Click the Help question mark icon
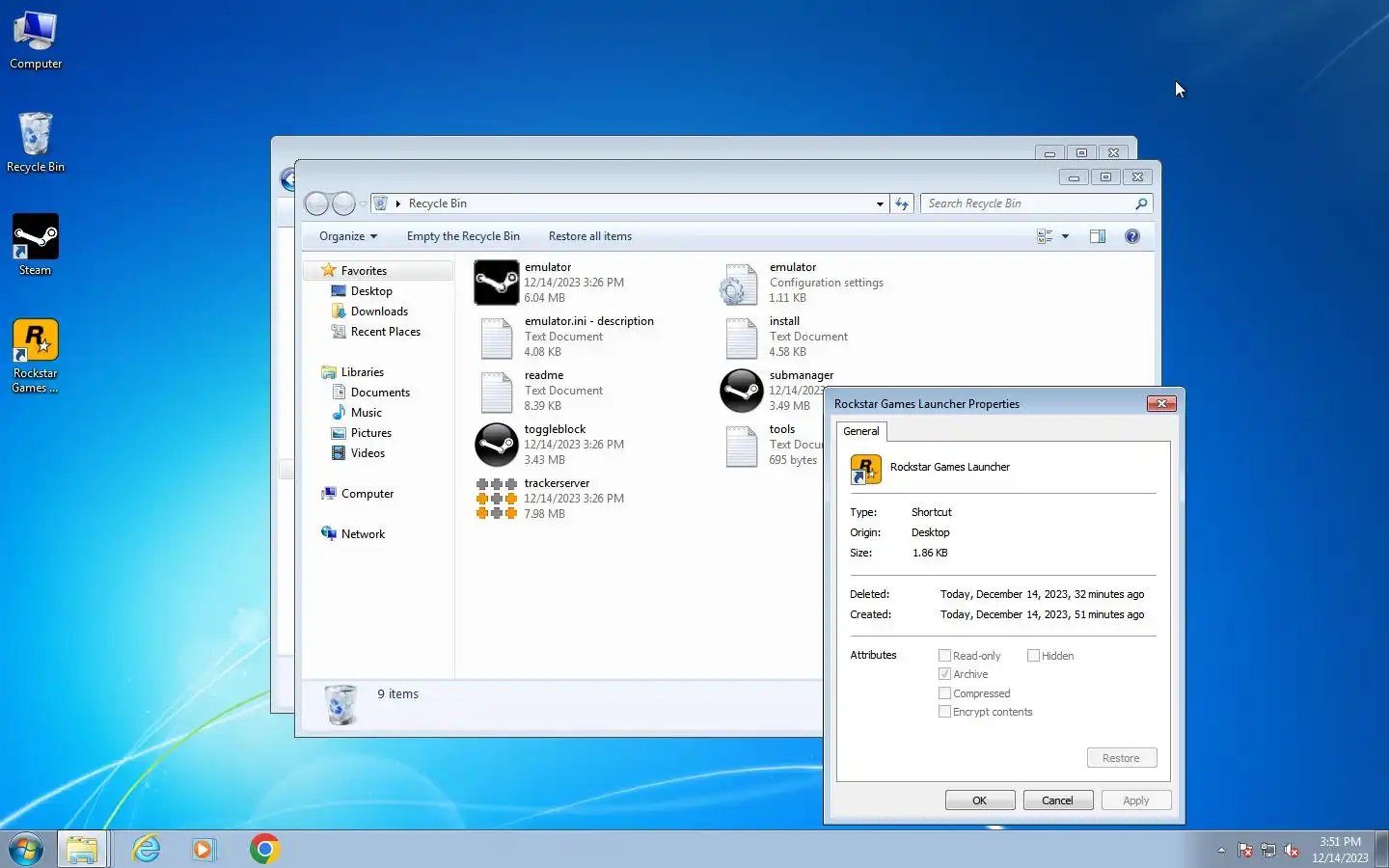1389x868 pixels. (1132, 236)
